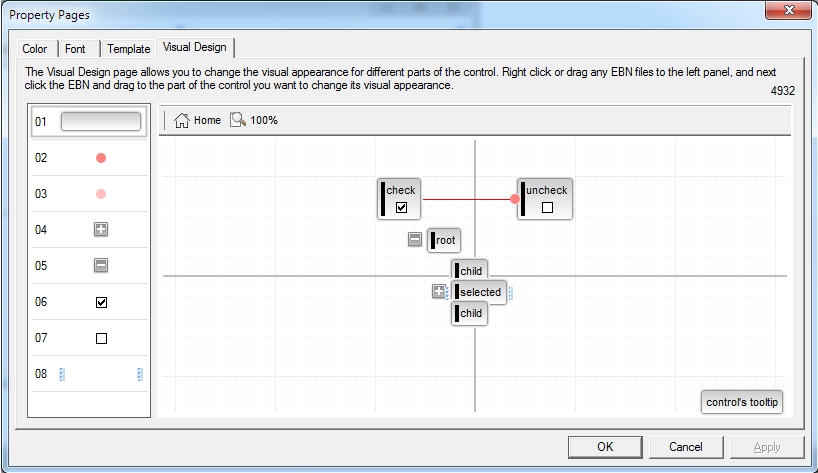Select skin item 05 minus box icon
Screen dimensions: 818x473
[x=101, y=266]
